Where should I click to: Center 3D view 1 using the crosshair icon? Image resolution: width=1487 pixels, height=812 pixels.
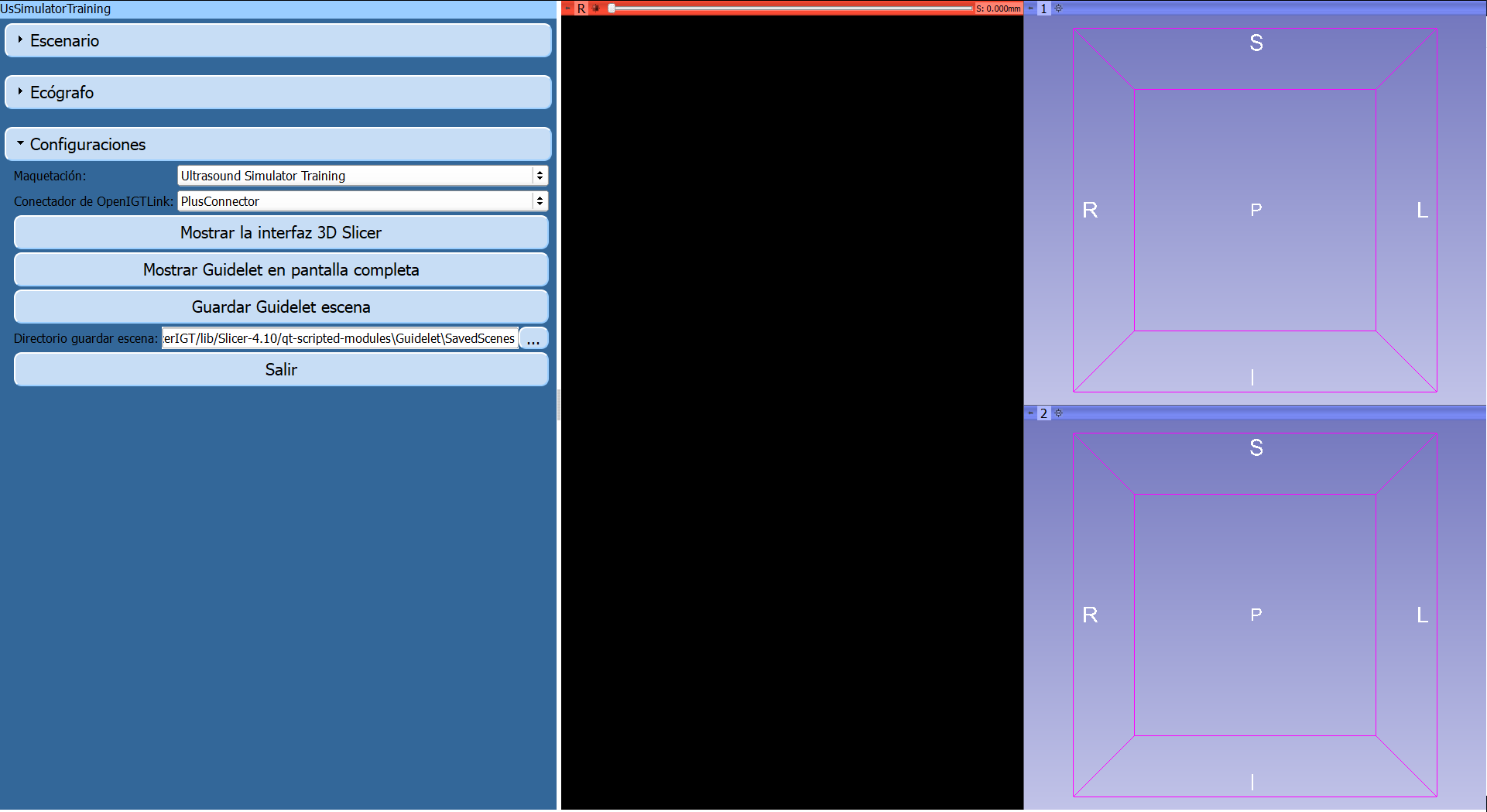[1058, 9]
